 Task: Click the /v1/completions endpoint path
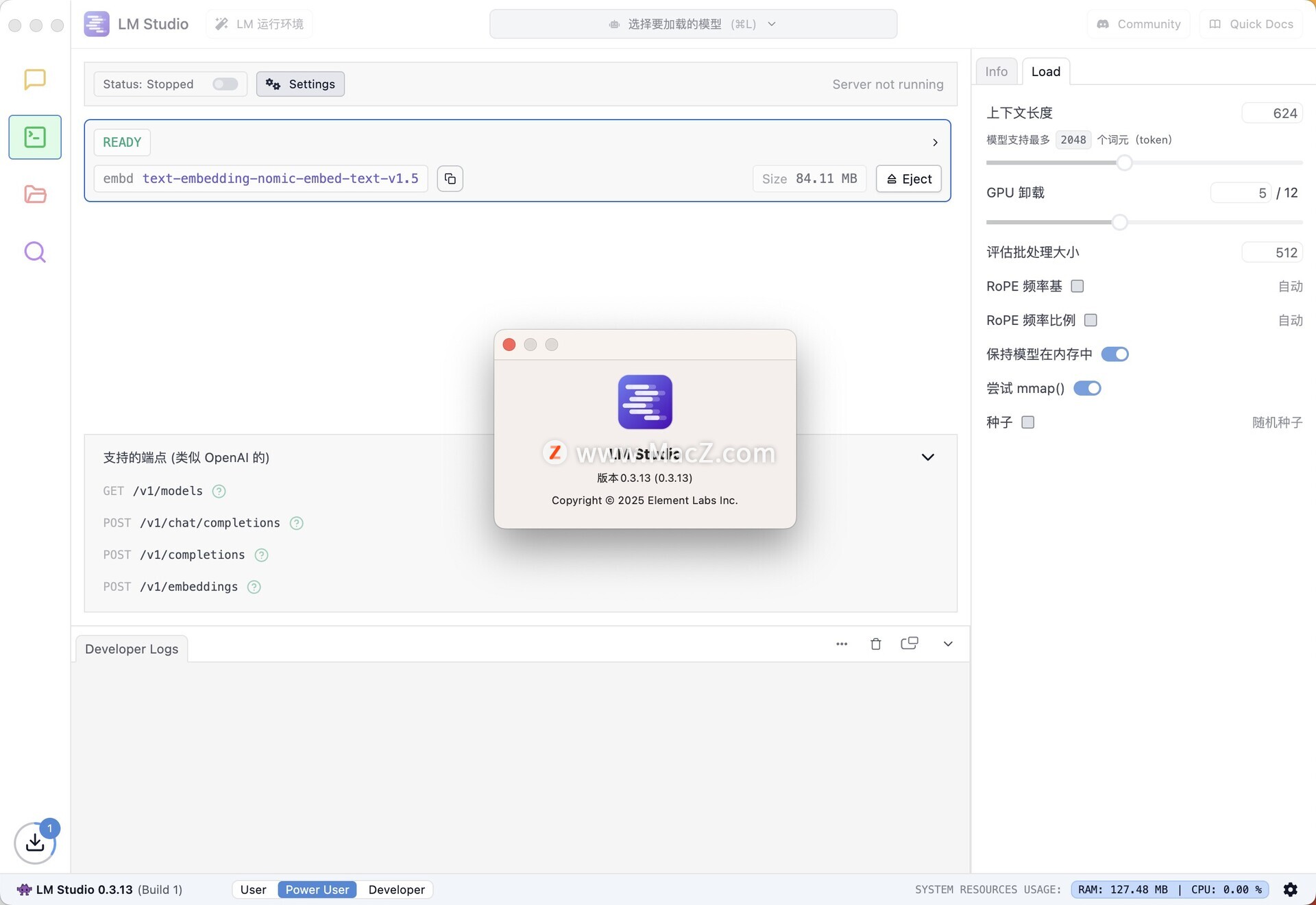(x=192, y=555)
